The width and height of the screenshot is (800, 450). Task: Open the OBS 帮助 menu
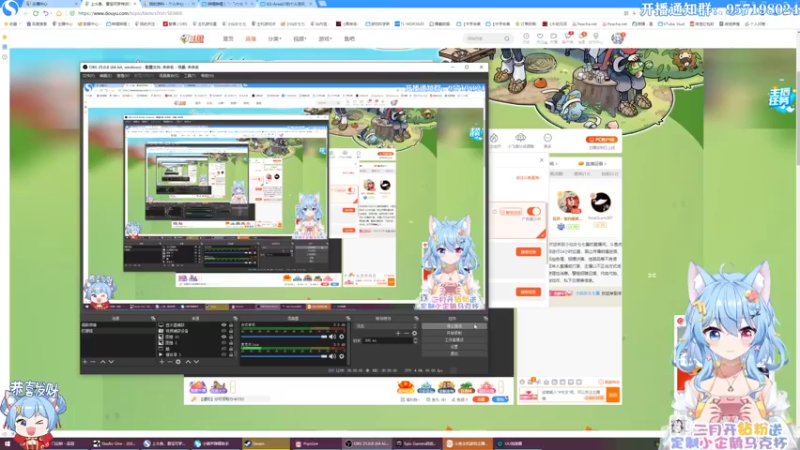207,76
